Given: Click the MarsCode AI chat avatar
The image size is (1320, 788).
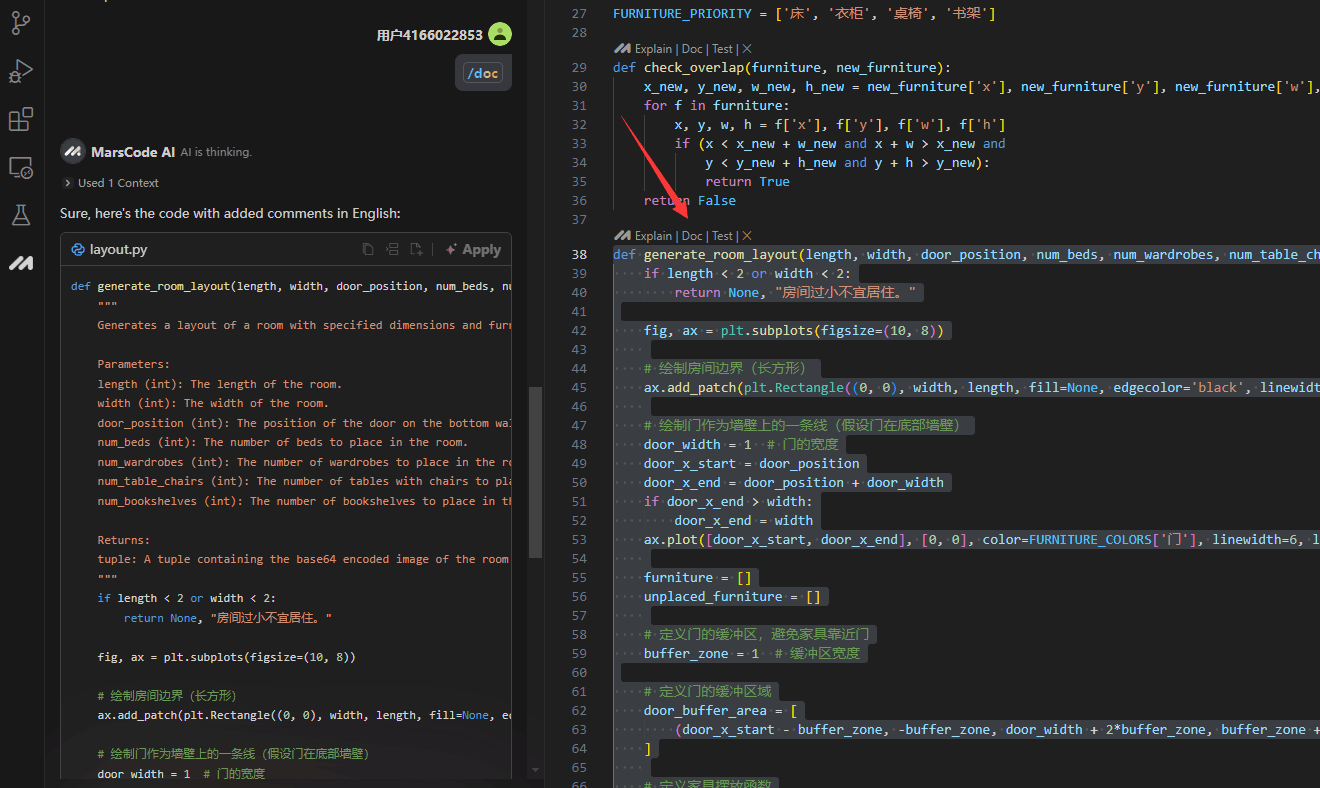Looking at the screenshot, I should [72, 151].
